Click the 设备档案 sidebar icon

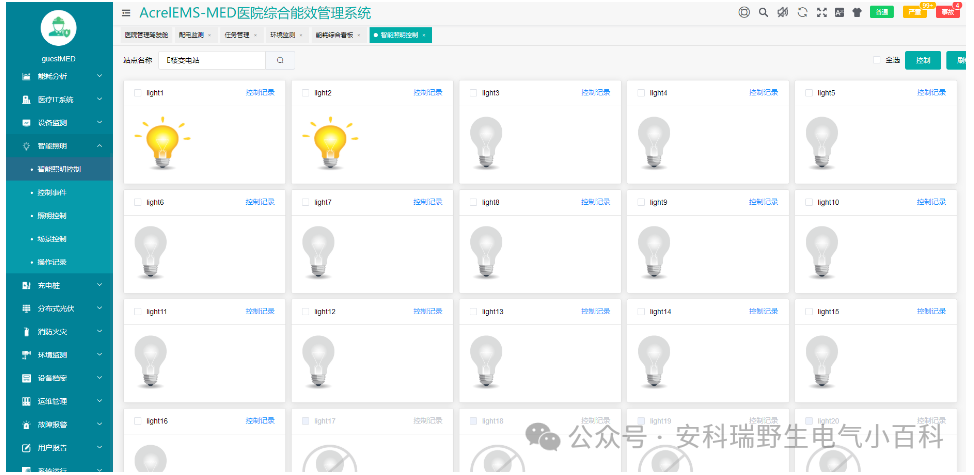click(26, 378)
